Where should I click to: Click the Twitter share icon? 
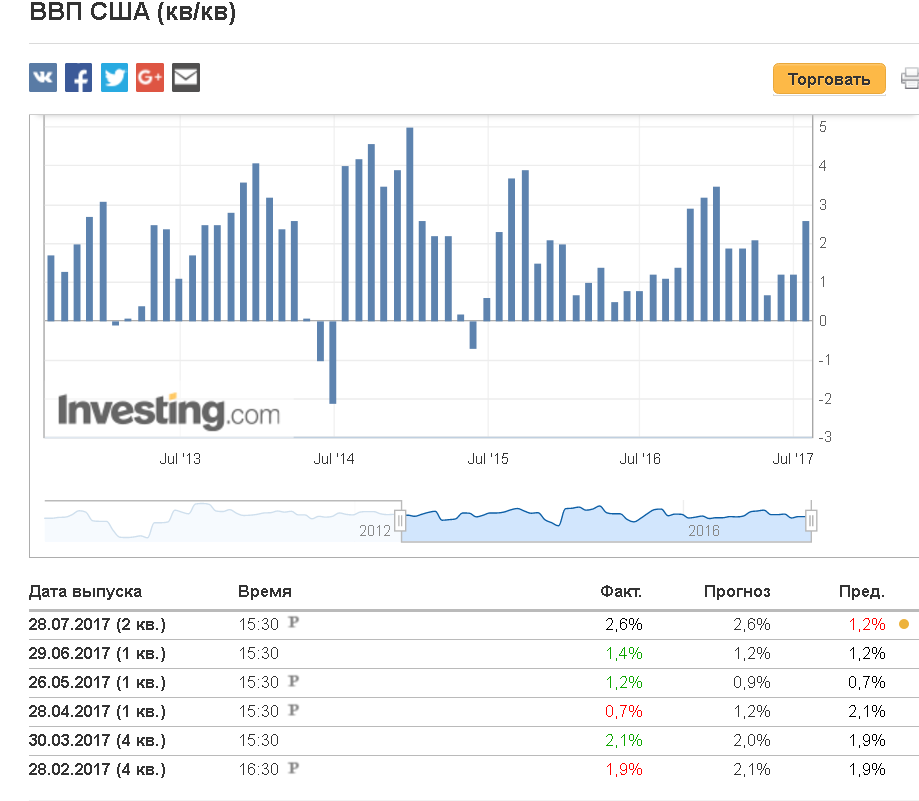114,77
